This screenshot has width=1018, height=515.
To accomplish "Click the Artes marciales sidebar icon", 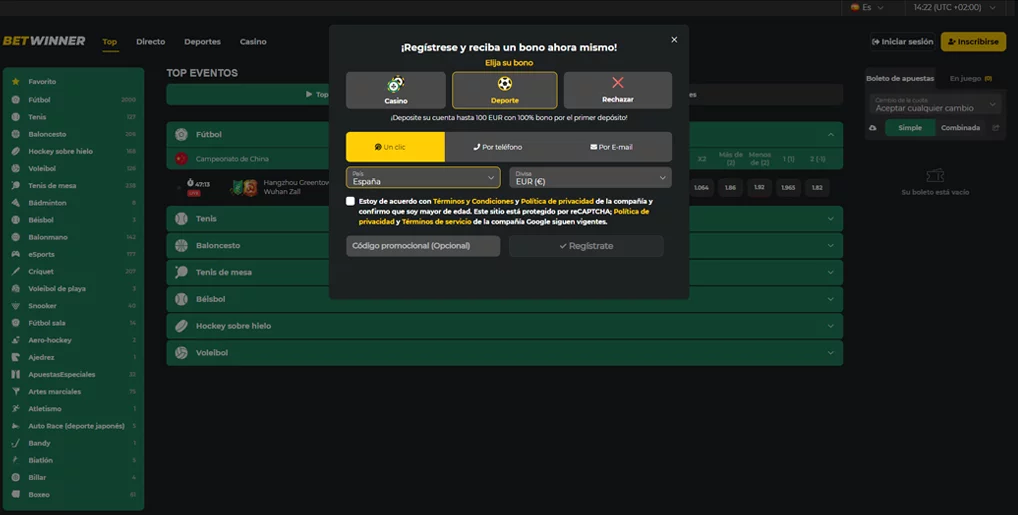I will 16,392.
